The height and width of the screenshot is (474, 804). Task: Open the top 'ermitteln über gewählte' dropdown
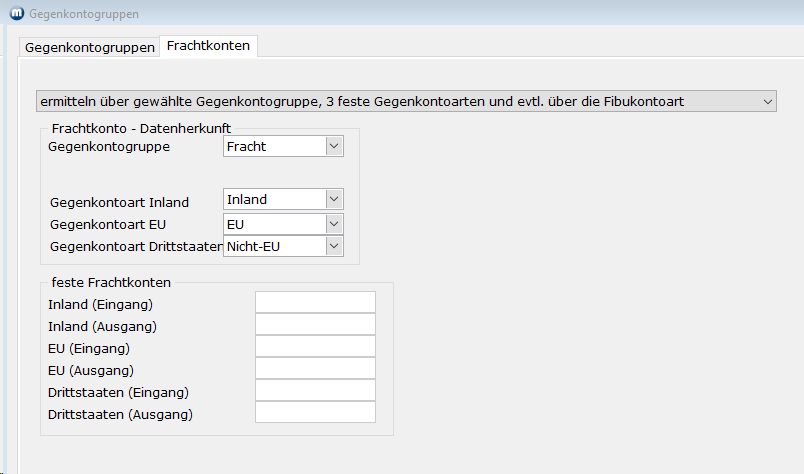(x=406, y=101)
